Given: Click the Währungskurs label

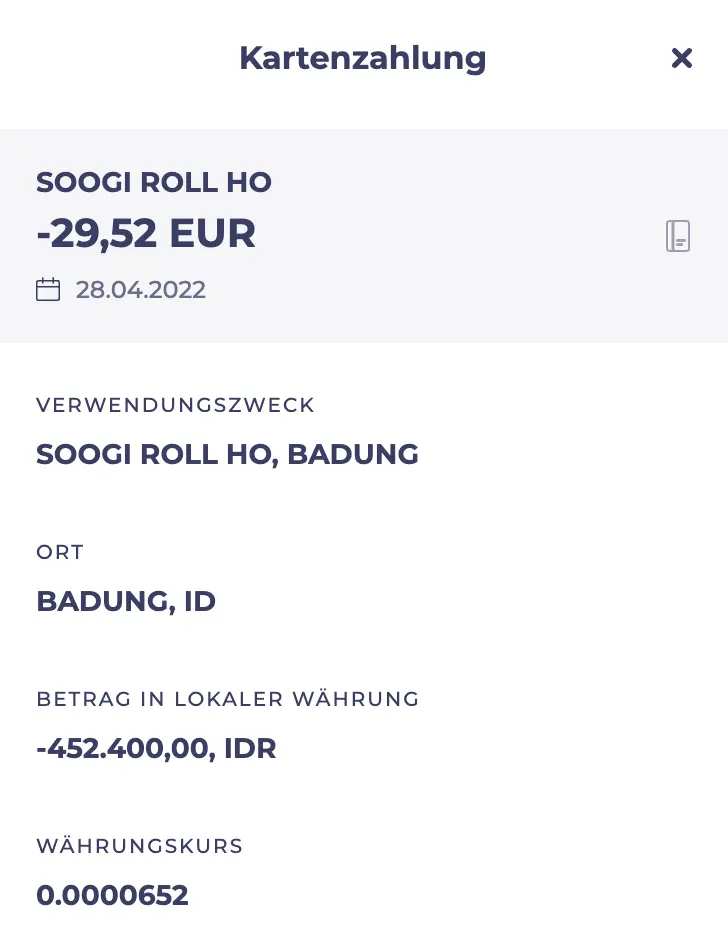Looking at the screenshot, I should 140,846.
